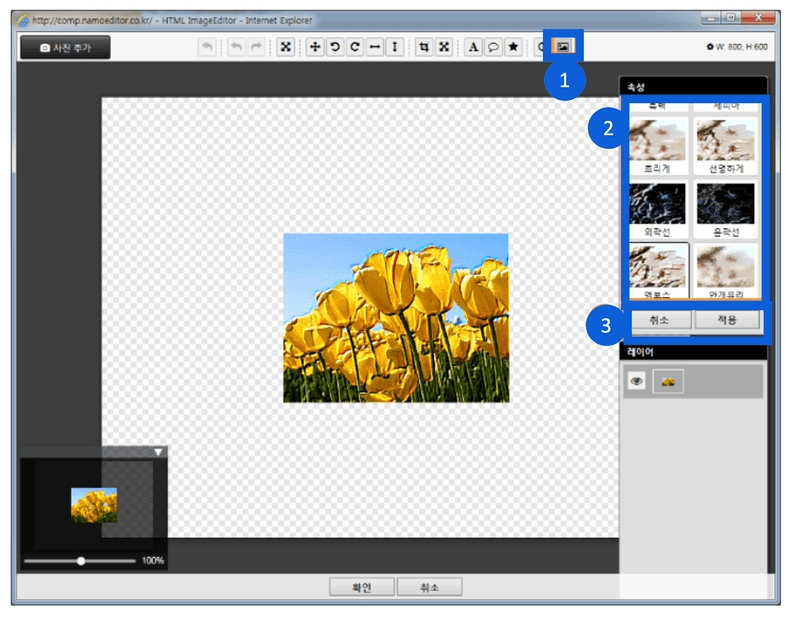Screen dimensions: 800x620
Task: Click the image filter effects toolbar icon
Action: 563,46
